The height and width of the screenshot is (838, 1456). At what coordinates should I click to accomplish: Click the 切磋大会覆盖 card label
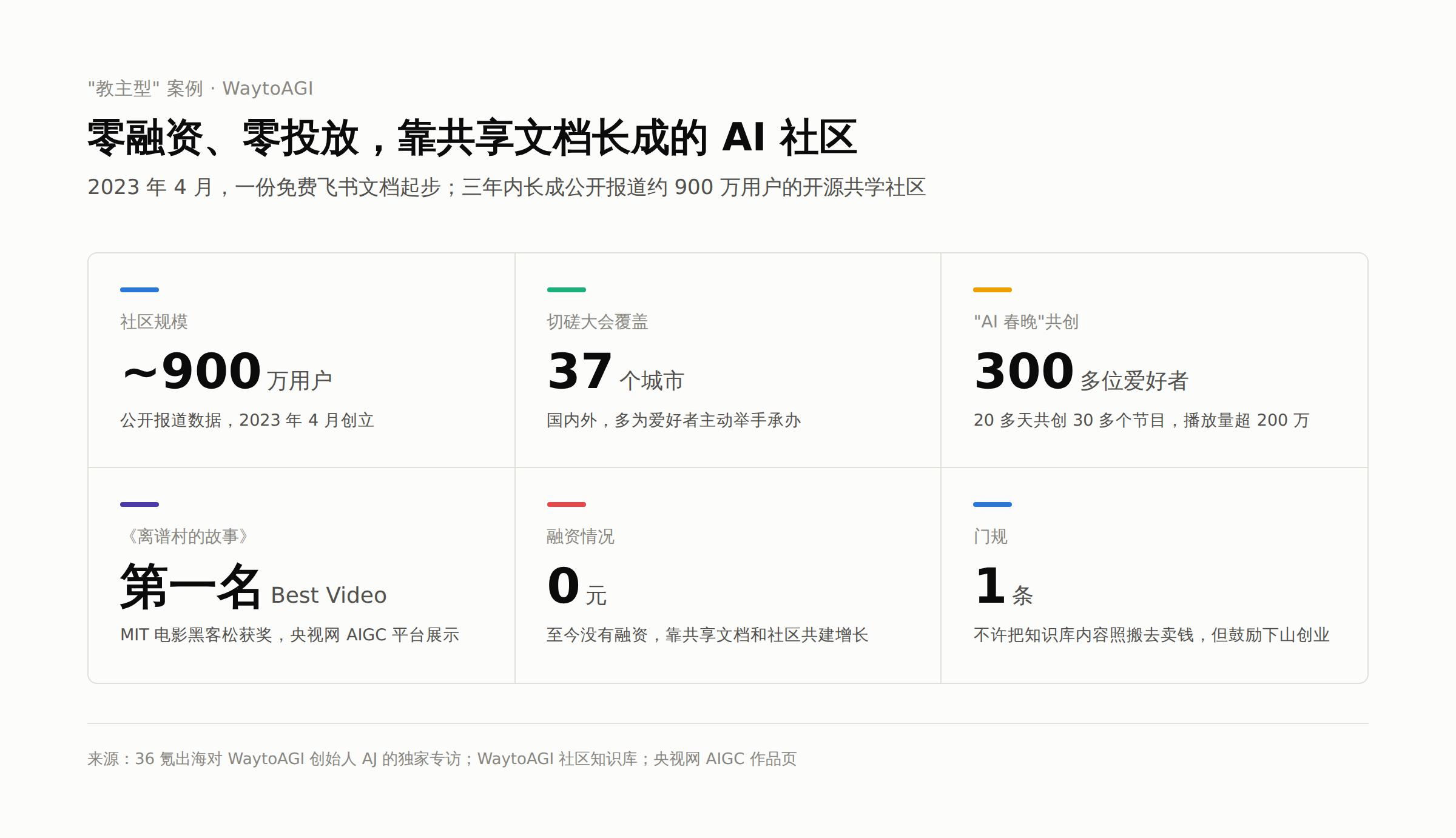[x=598, y=321]
